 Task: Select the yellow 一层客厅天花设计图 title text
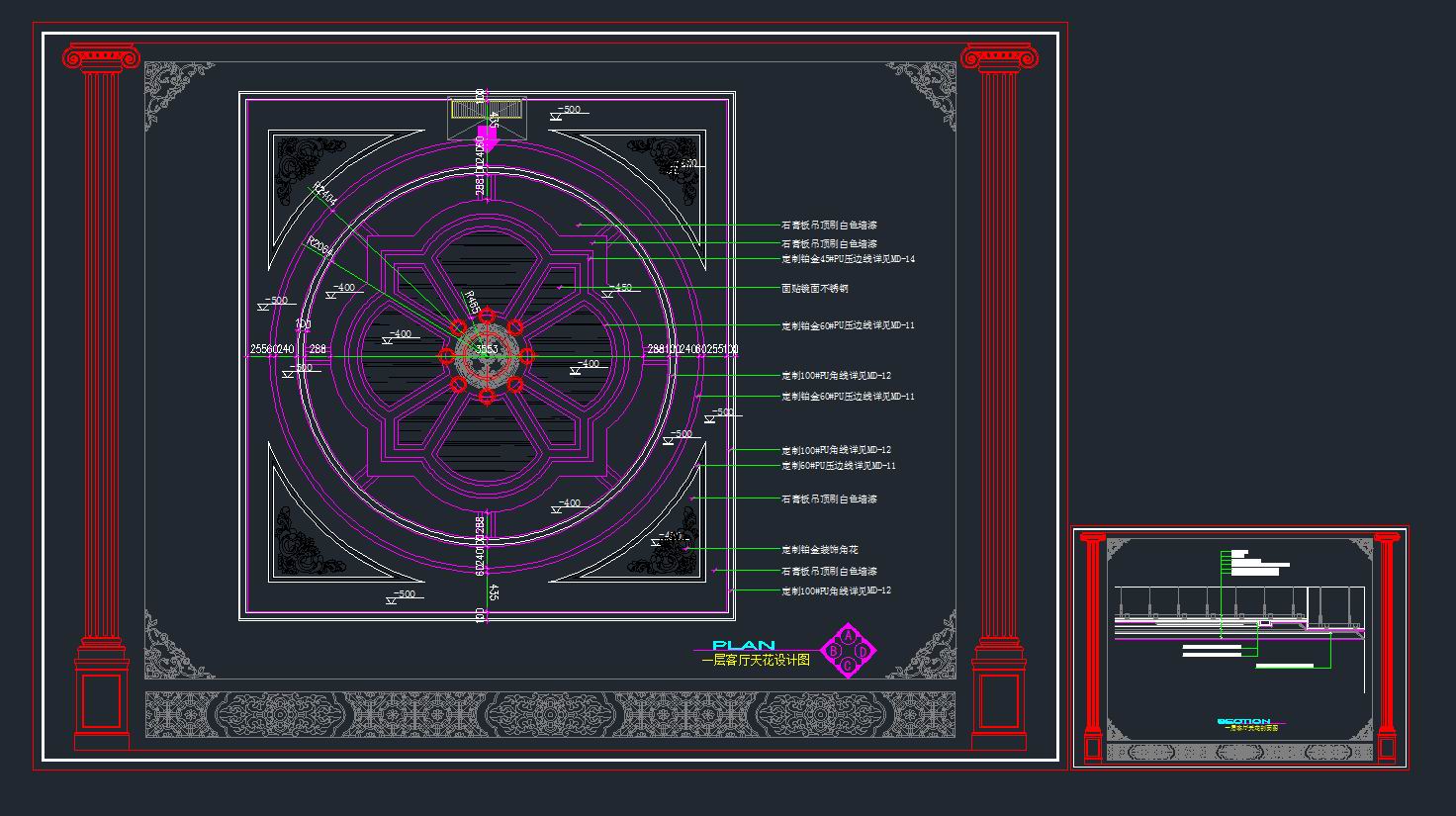756,661
